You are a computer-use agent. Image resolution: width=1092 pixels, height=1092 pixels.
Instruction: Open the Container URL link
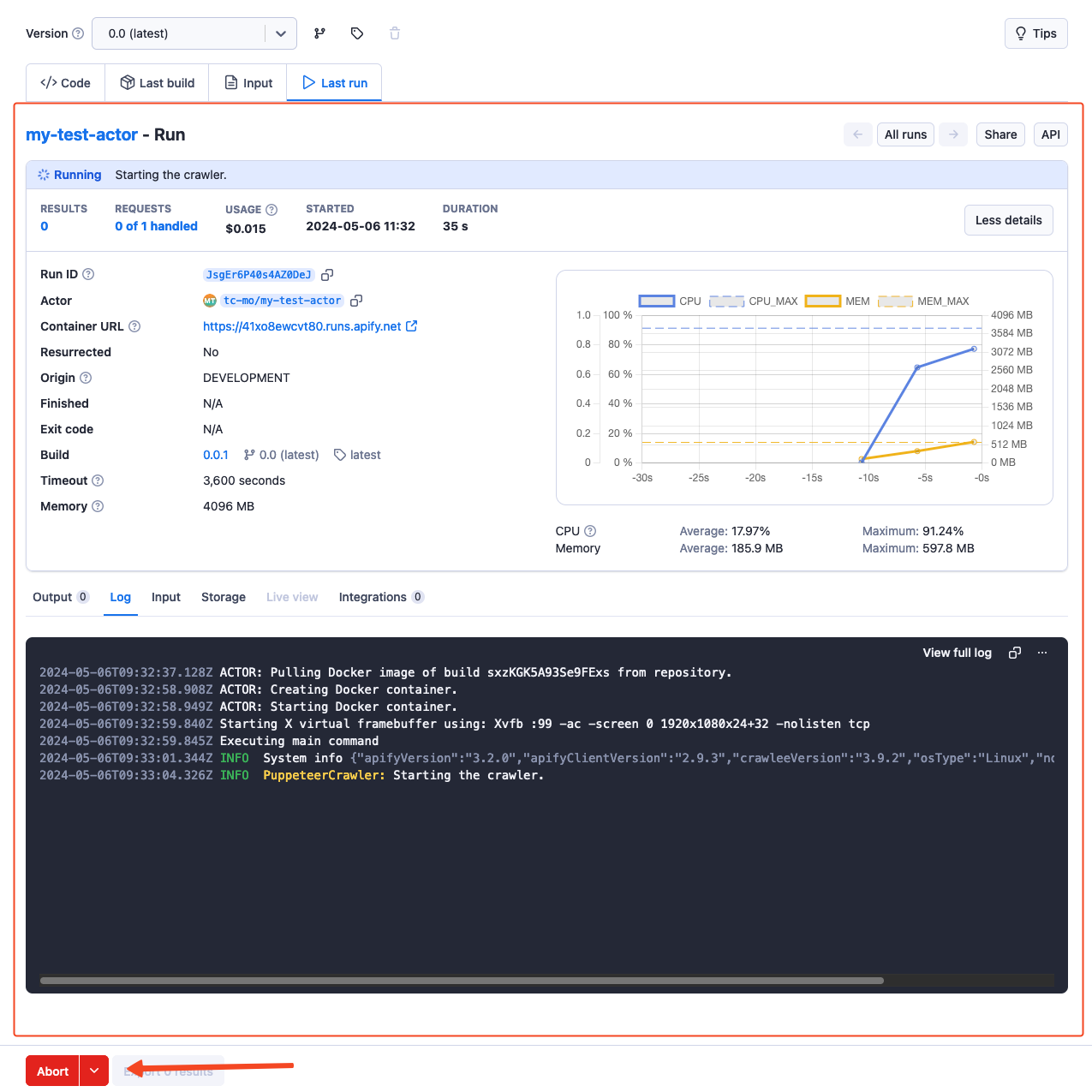[302, 326]
